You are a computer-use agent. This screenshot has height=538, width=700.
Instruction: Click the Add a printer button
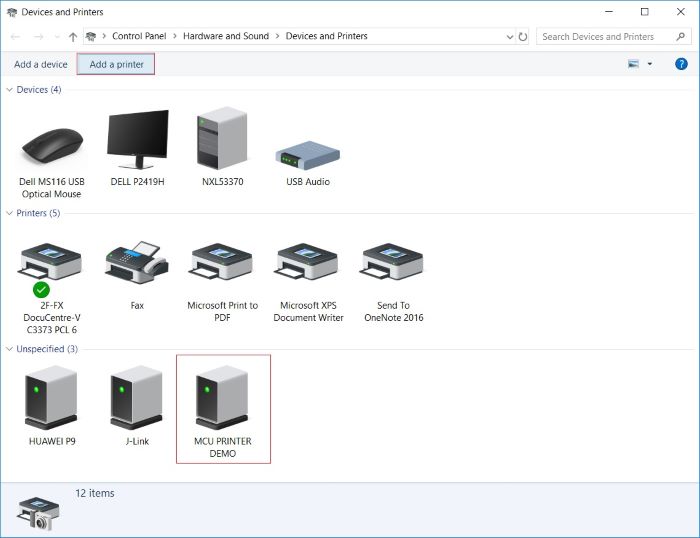(116, 64)
